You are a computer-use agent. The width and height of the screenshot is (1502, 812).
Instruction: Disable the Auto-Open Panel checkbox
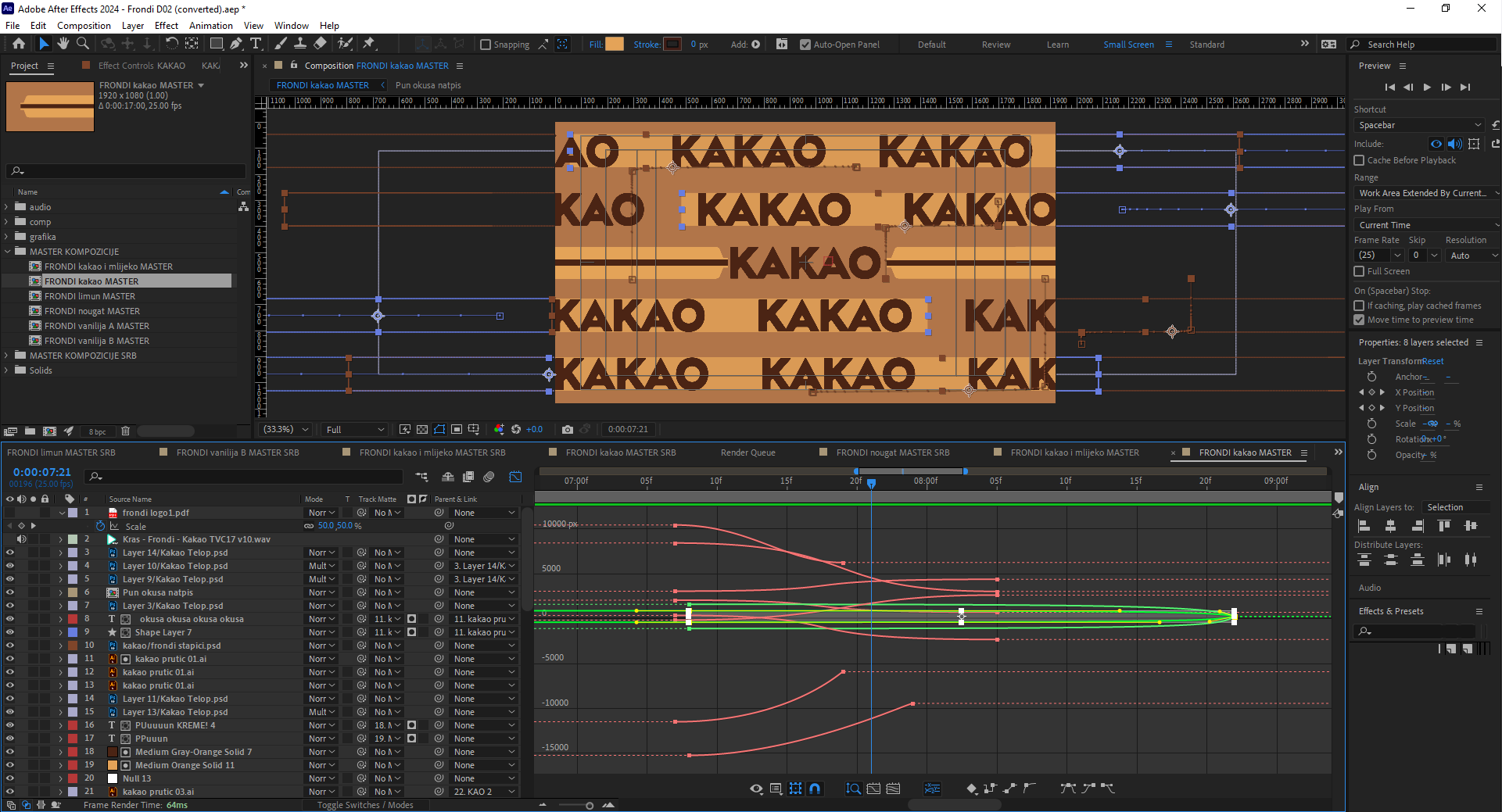click(805, 45)
